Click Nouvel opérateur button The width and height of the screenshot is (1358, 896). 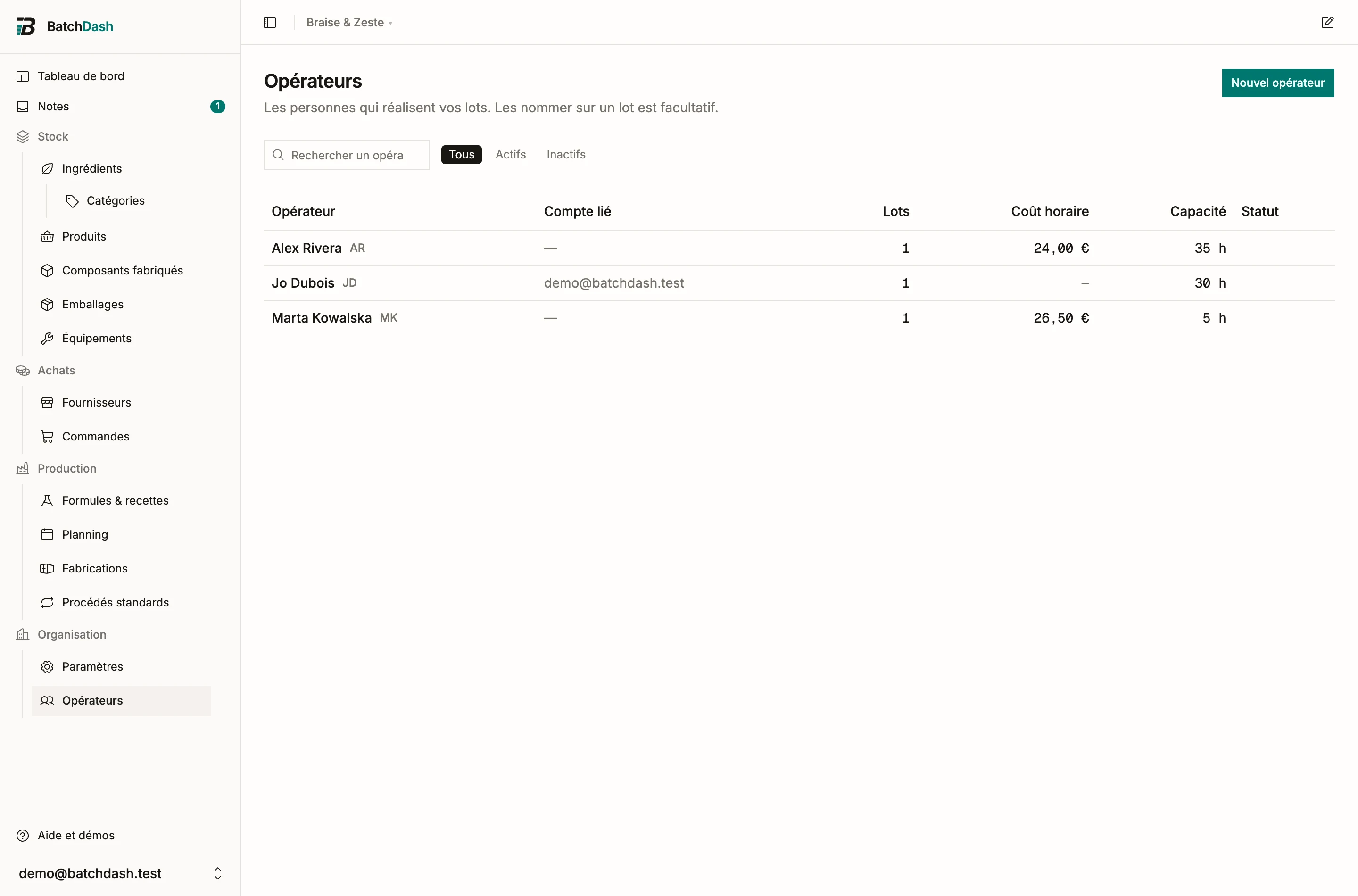click(1277, 83)
